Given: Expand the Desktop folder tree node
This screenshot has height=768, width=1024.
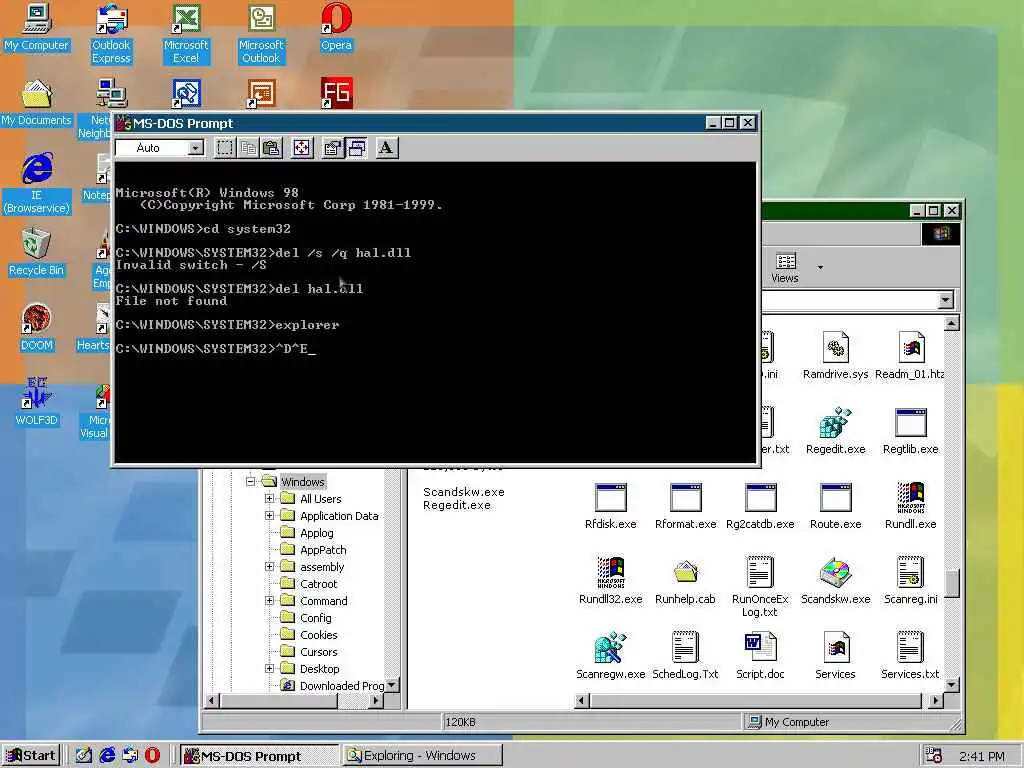Looking at the screenshot, I should [269, 668].
